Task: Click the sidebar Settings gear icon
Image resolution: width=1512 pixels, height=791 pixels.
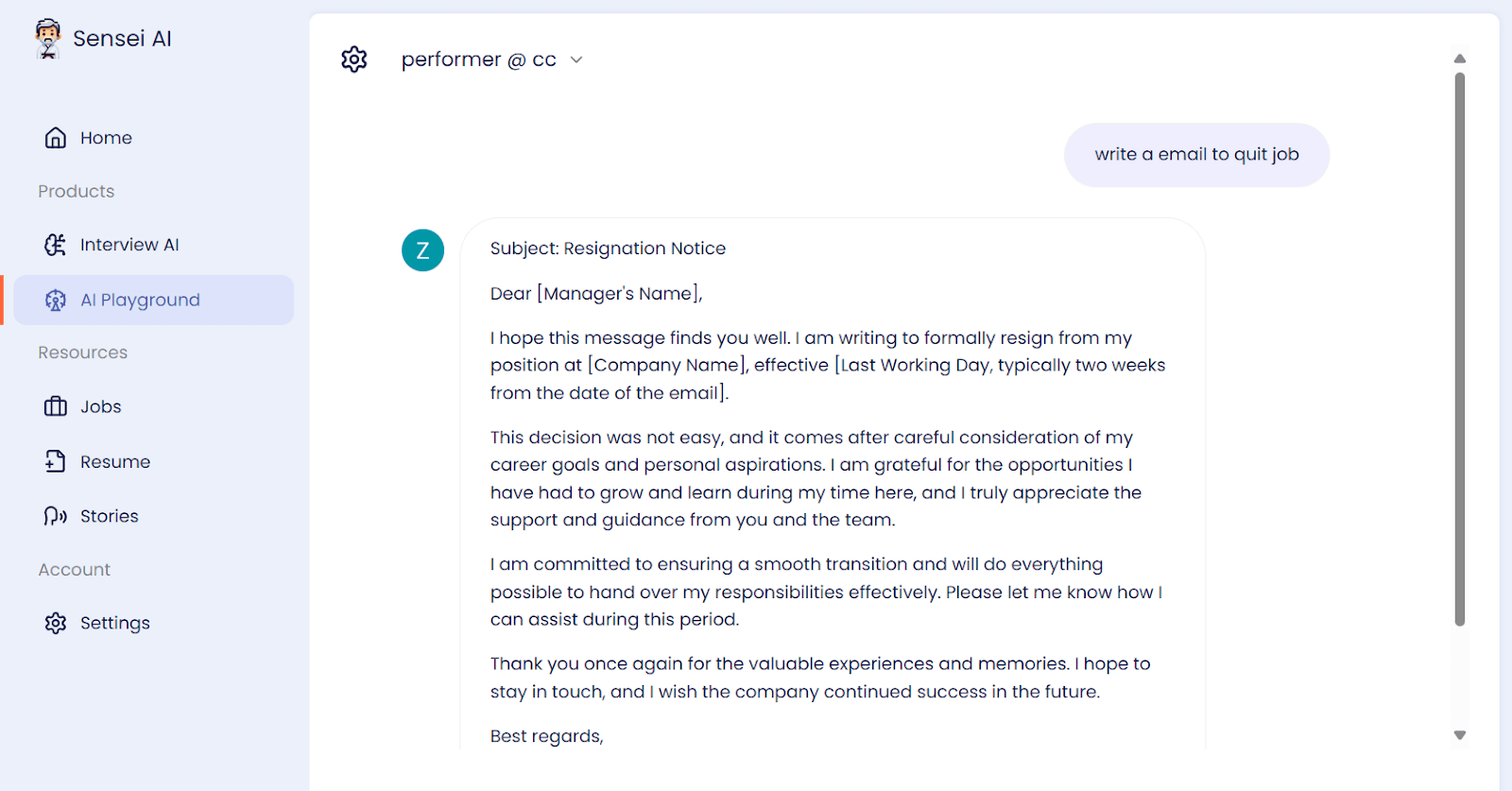Action: (56, 623)
